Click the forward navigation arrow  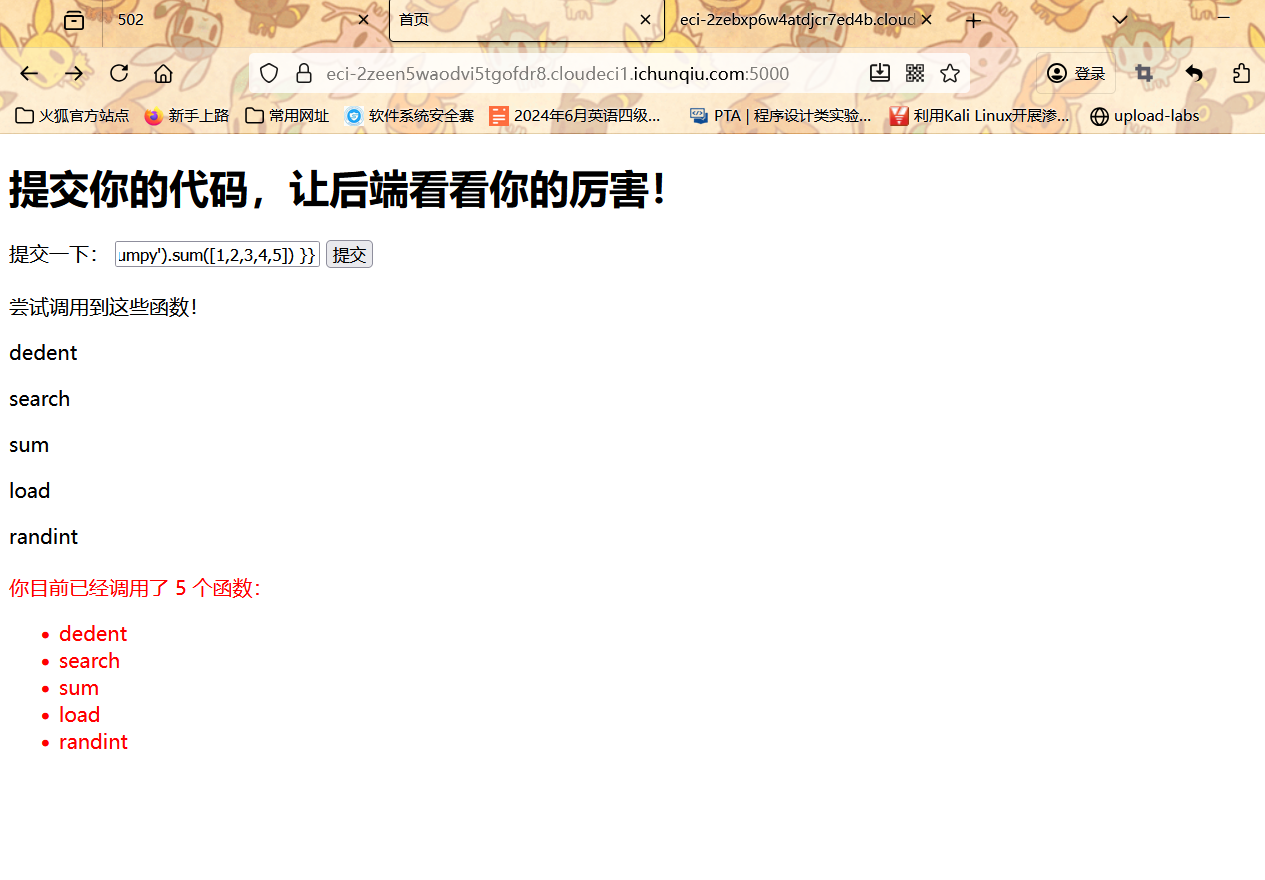pyautogui.click(x=74, y=73)
